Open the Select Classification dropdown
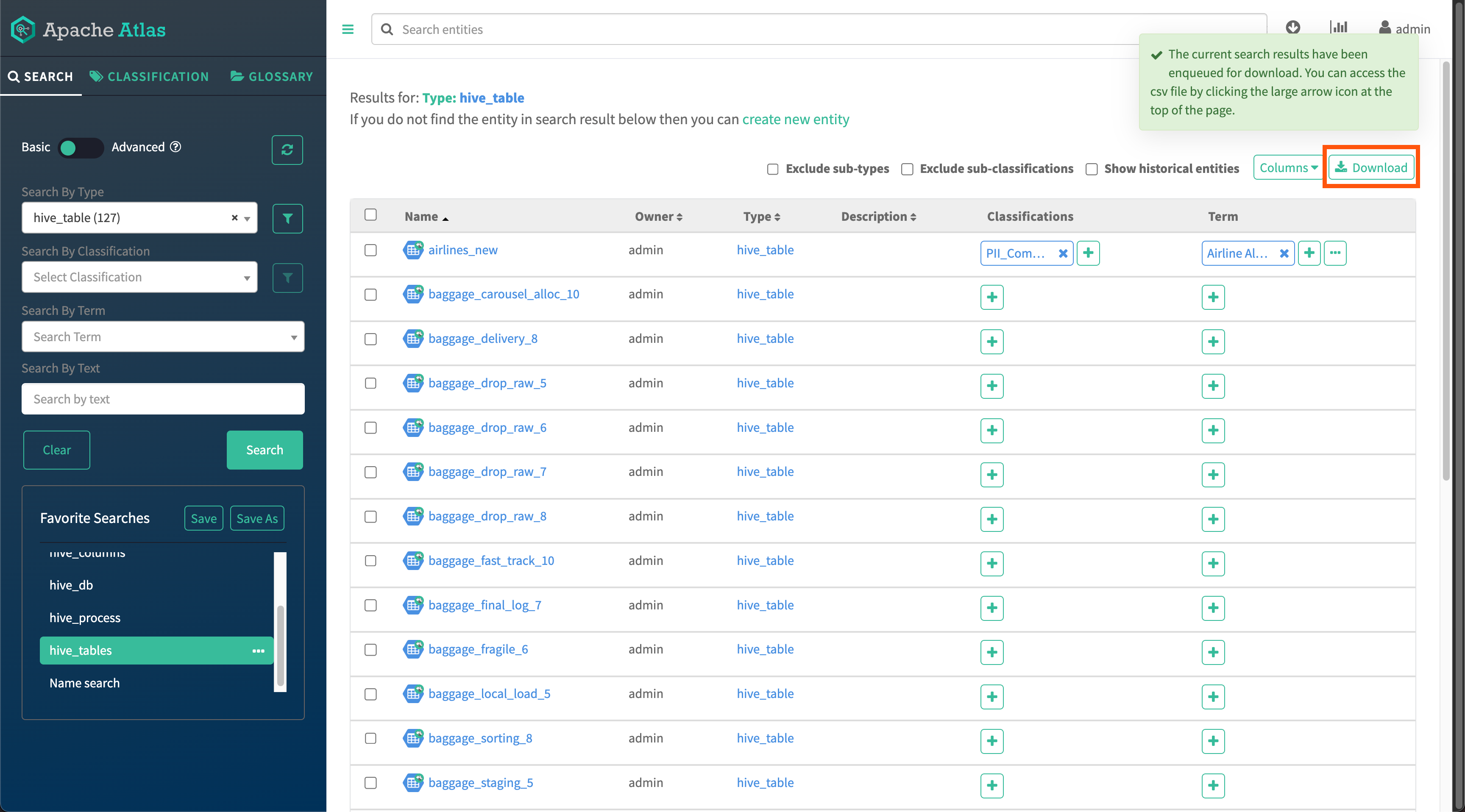 (139, 277)
